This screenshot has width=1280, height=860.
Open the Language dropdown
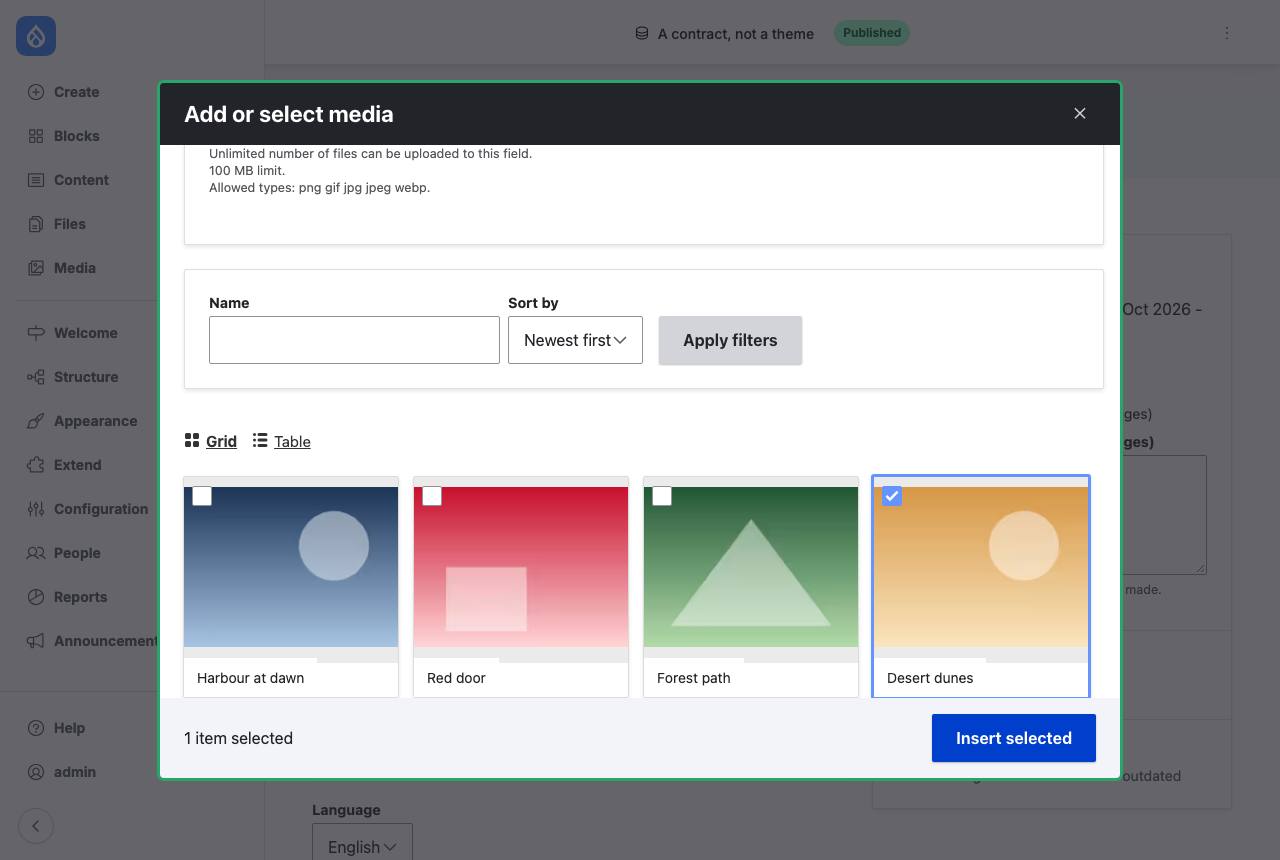tap(362, 842)
